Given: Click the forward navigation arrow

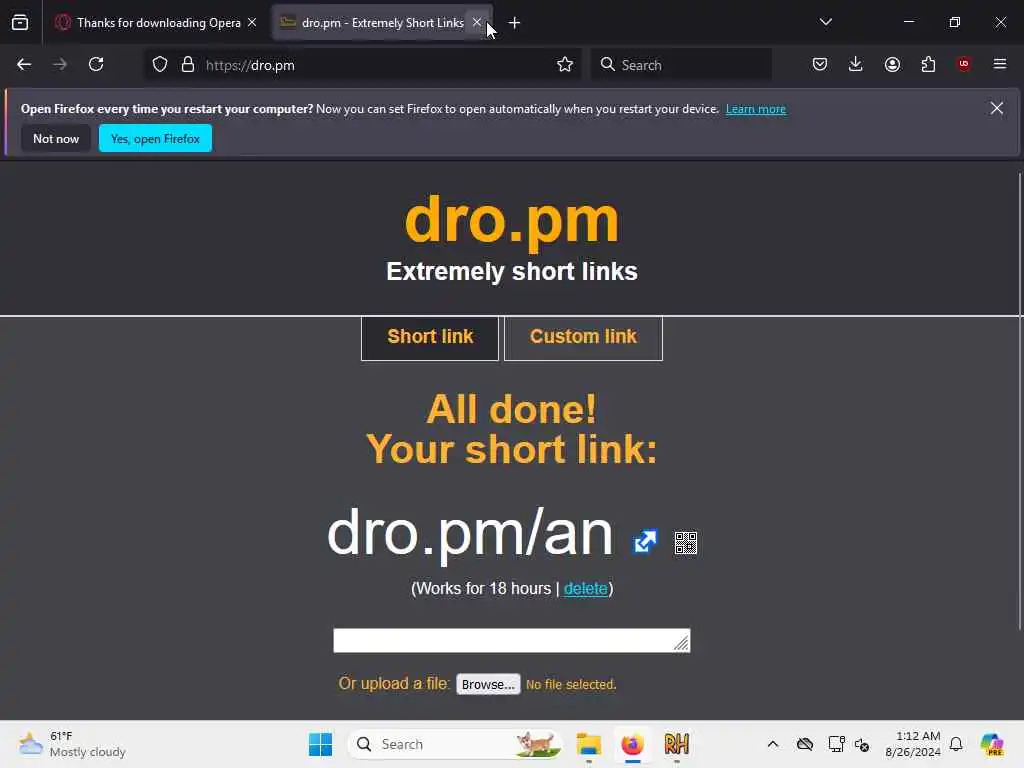Looking at the screenshot, I should pyautogui.click(x=60, y=64).
